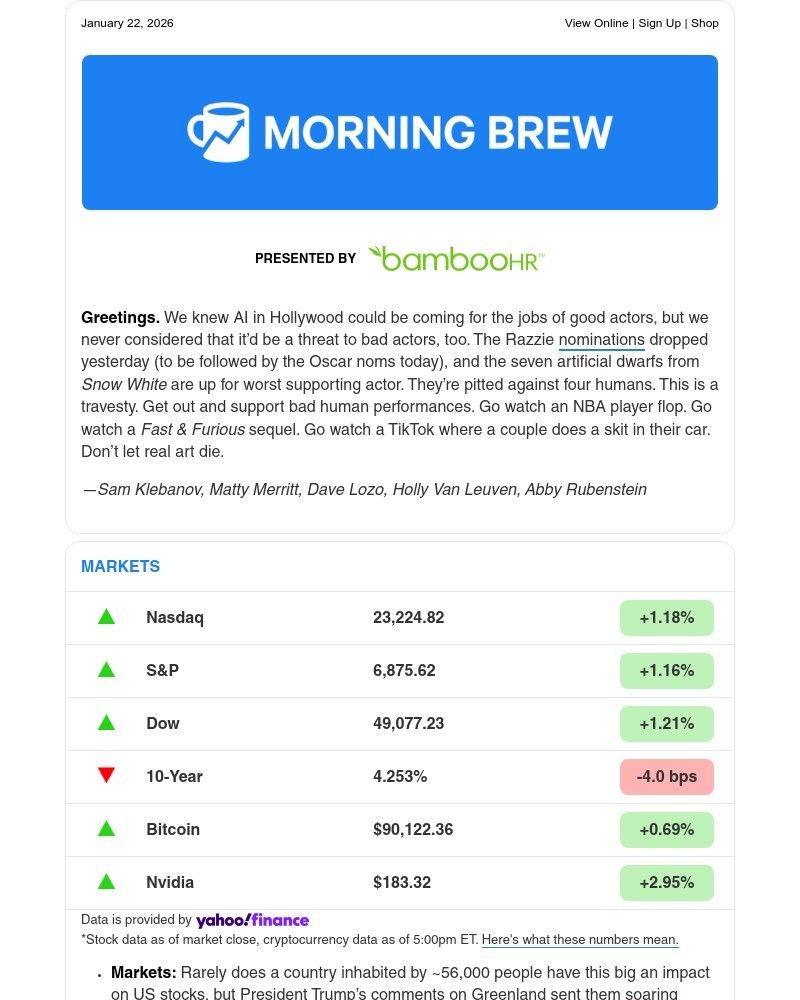Viewport: 800px width, 1000px height.
Task: Select the green triangle beside Dow
Action: point(107,723)
